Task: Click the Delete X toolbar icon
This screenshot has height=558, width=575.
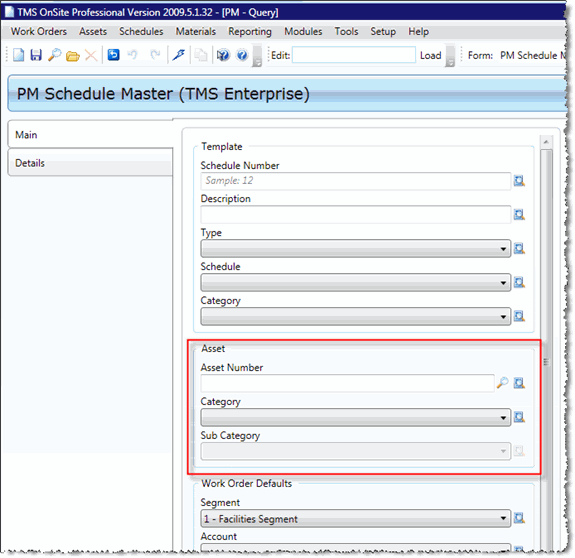Action: (91, 56)
